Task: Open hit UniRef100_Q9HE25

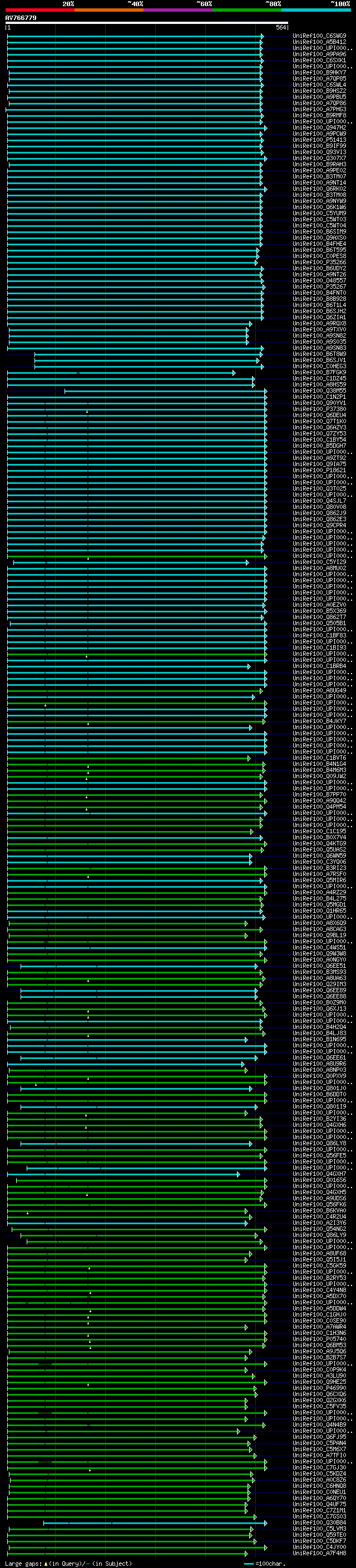Action: pos(319,1382)
